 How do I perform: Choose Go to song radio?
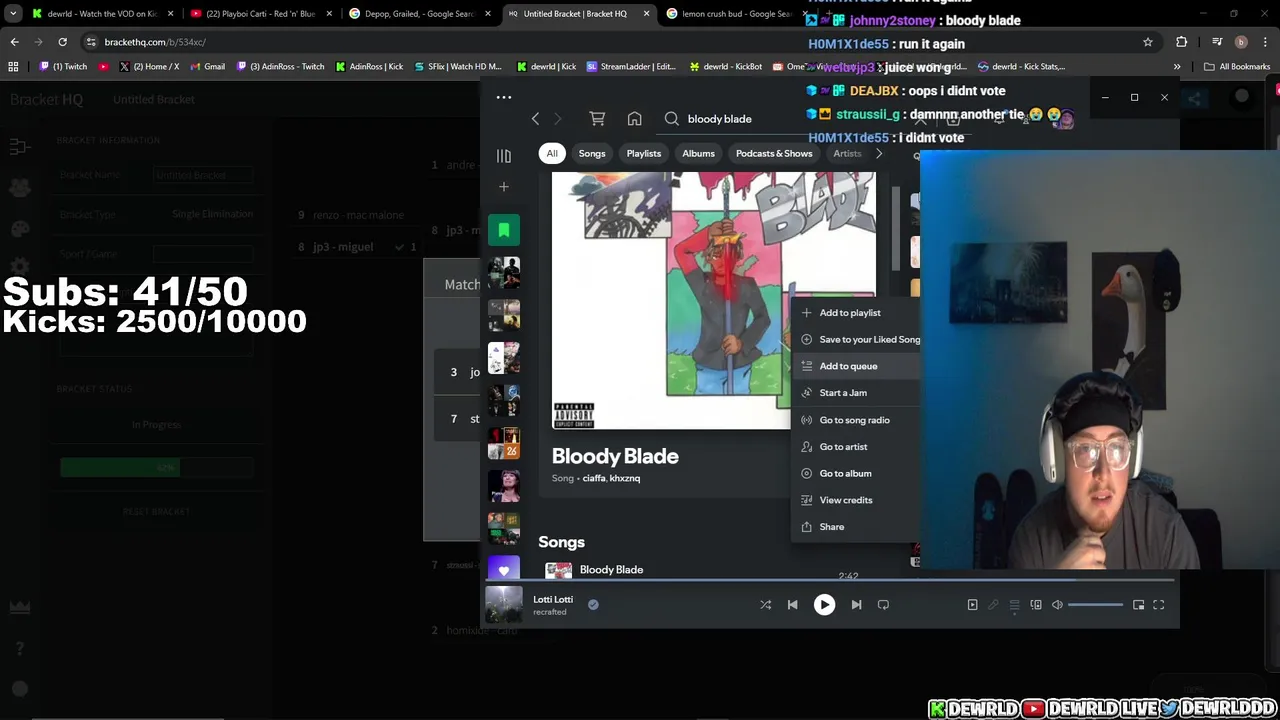point(855,420)
